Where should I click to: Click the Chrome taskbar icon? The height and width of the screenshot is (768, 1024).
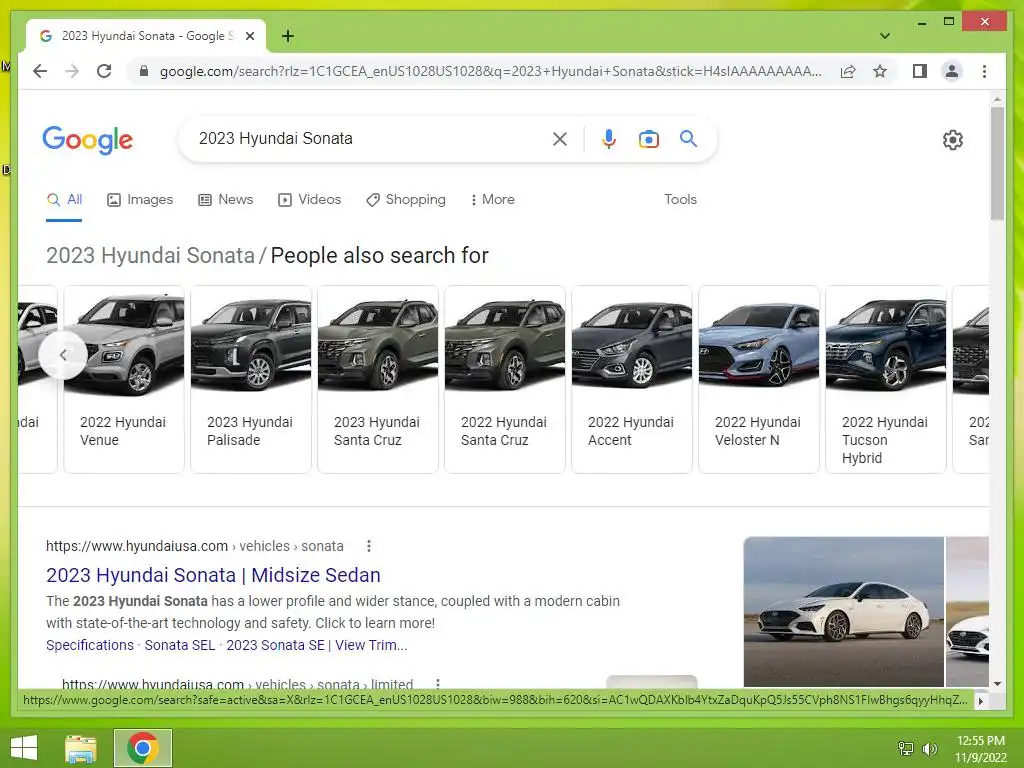(143, 748)
